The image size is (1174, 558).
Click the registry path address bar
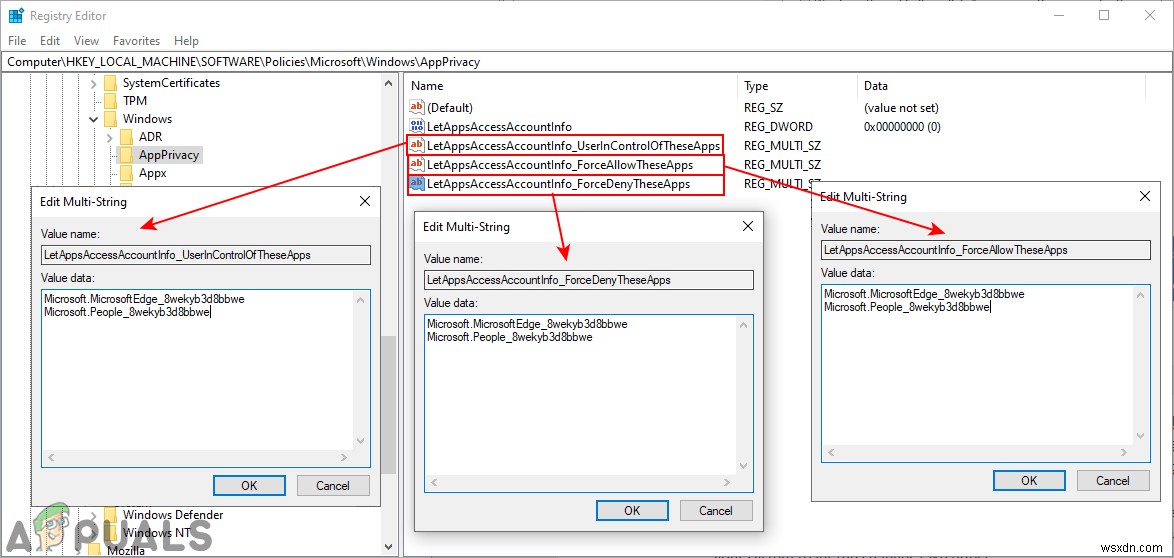(x=586, y=62)
